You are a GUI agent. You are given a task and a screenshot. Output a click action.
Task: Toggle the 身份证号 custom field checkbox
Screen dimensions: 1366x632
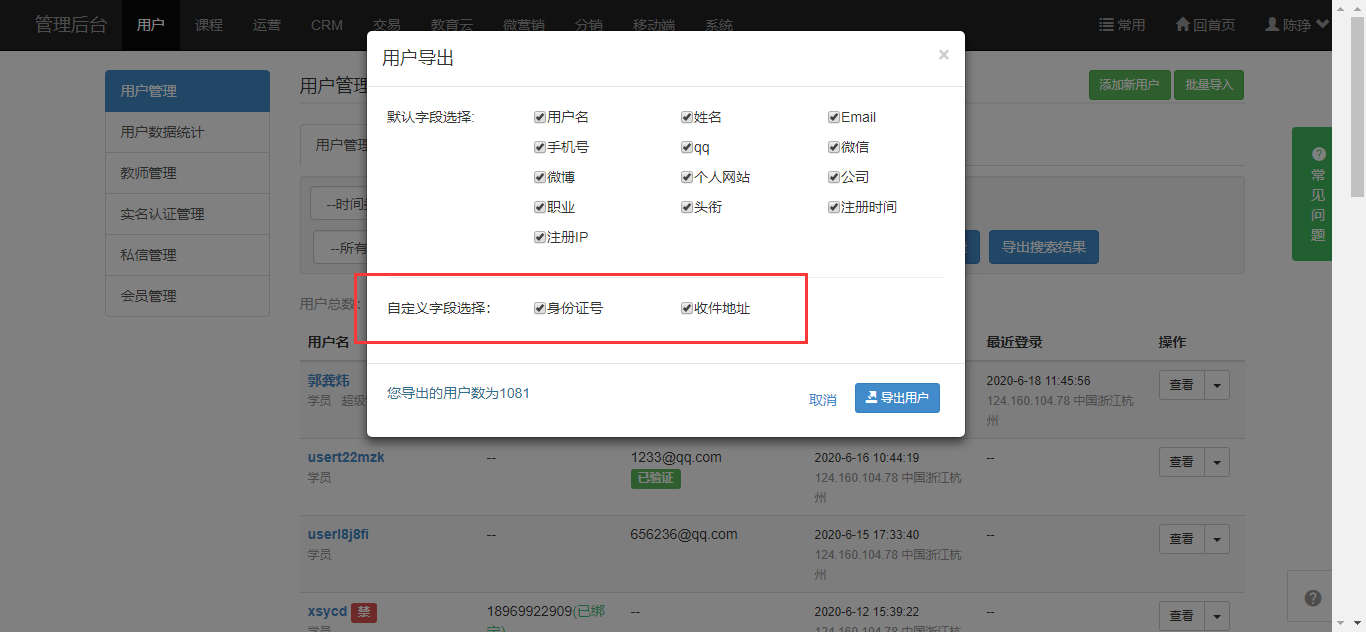point(540,308)
